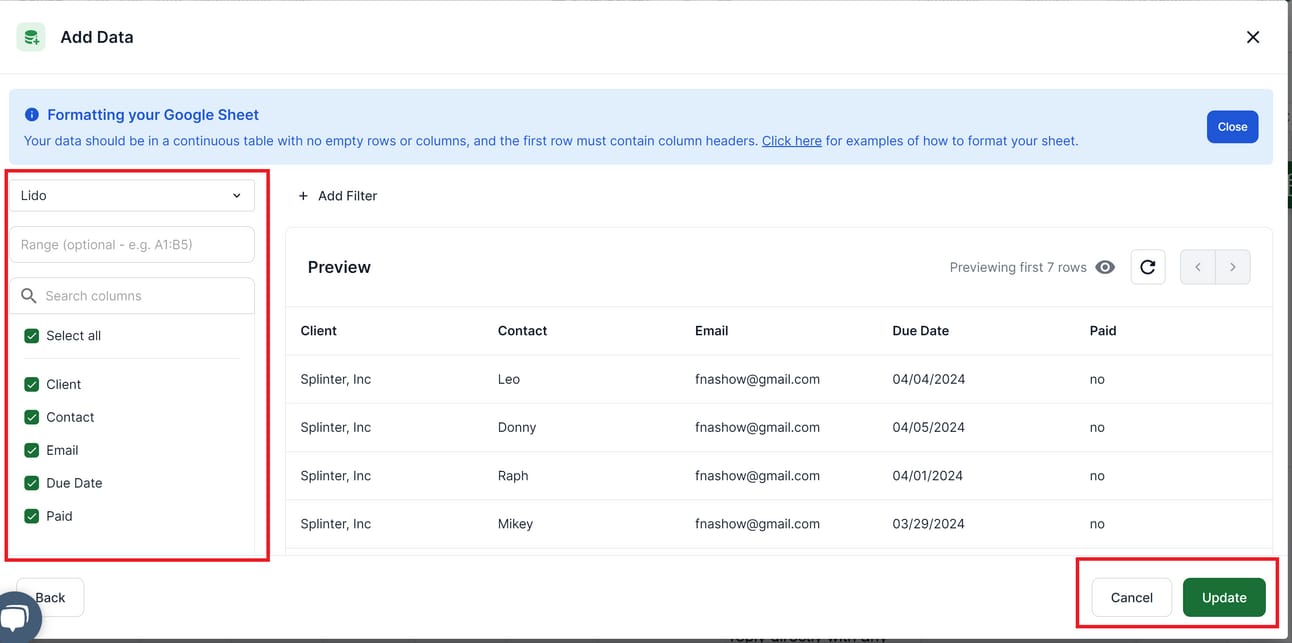The image size is (1292, 643).
Task: Uncheck the Client column checkbox
Action: coord(32,385)
